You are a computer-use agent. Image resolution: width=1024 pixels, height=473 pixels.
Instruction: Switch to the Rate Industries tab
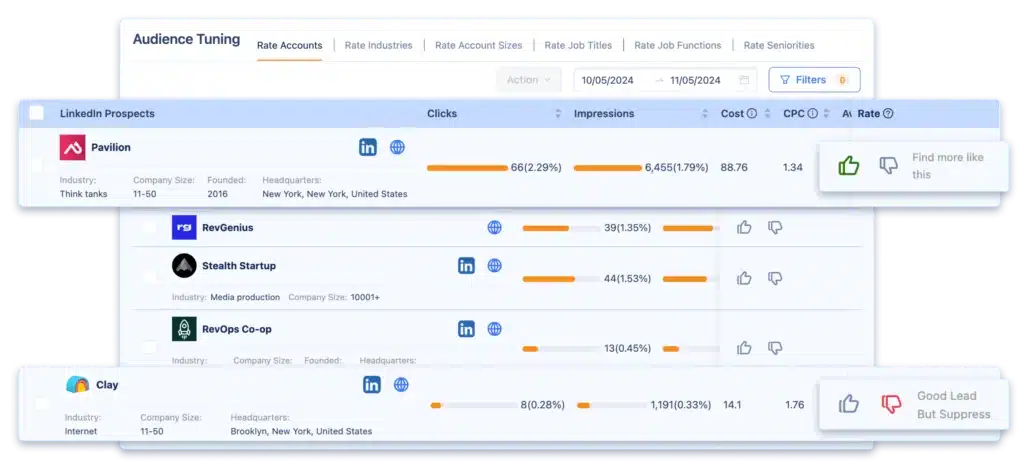[379, 45]
